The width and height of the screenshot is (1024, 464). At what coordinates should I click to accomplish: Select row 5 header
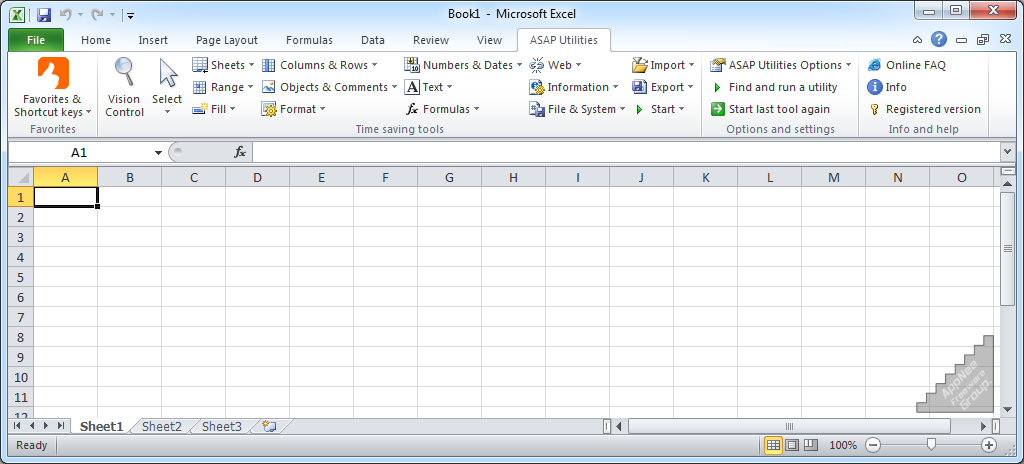coord(20,277)
